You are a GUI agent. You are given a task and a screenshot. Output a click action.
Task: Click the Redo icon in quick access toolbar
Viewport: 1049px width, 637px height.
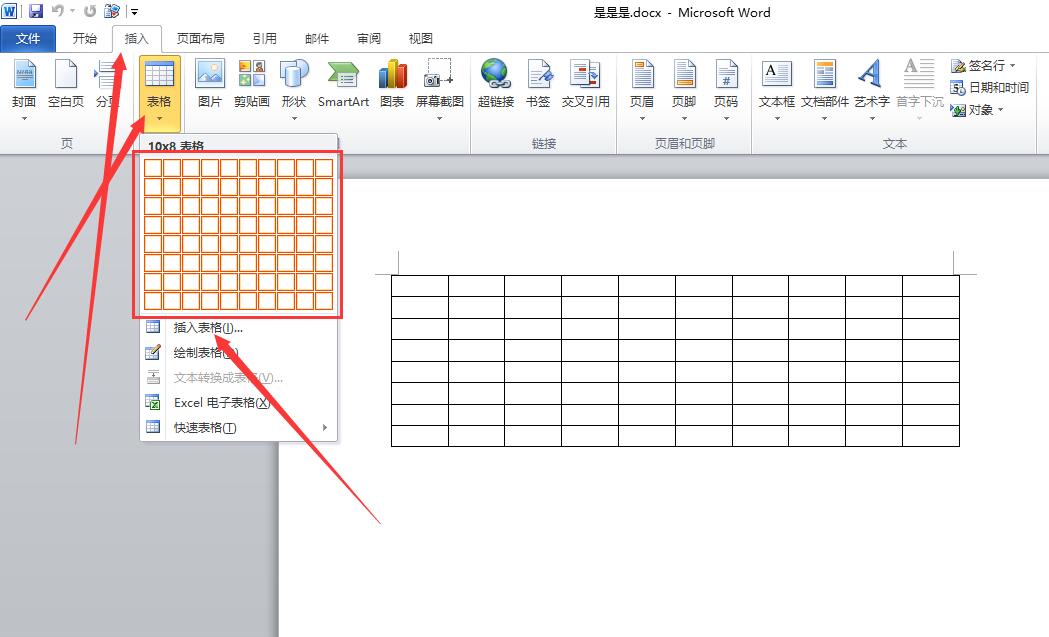(90, 11)
